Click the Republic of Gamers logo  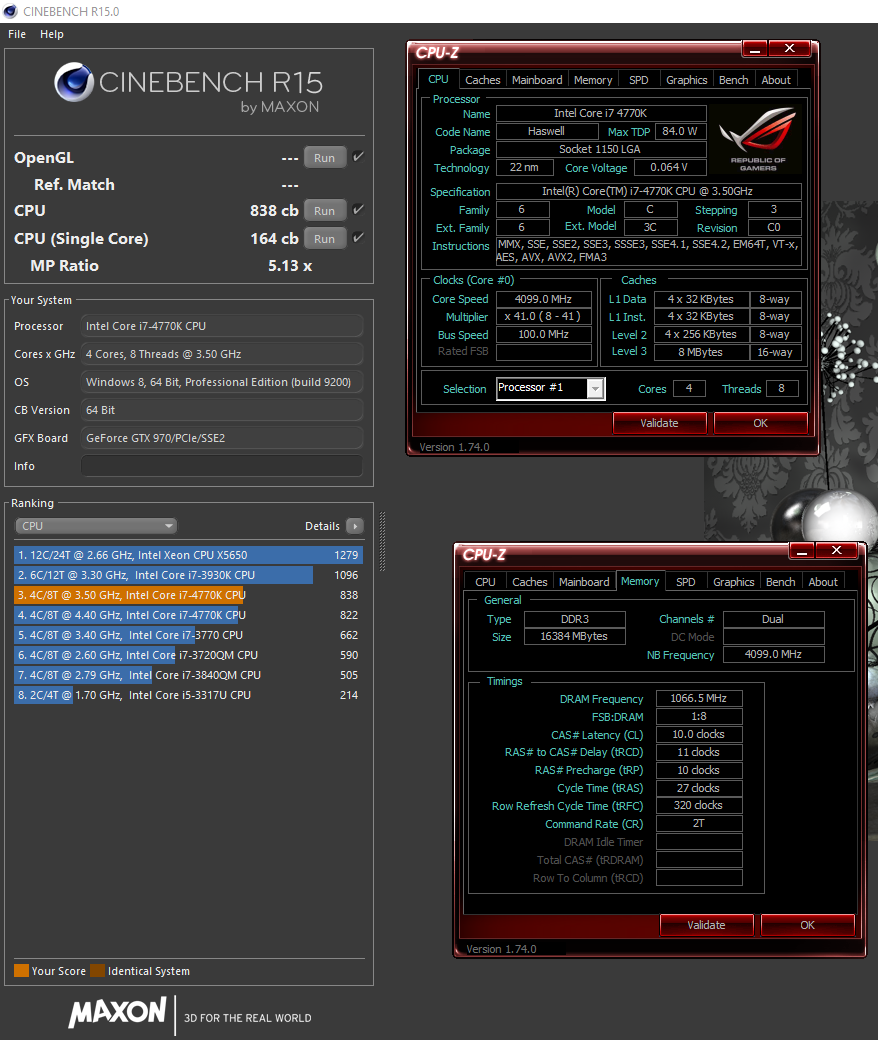pyautogui.click(x=757, y=139)
